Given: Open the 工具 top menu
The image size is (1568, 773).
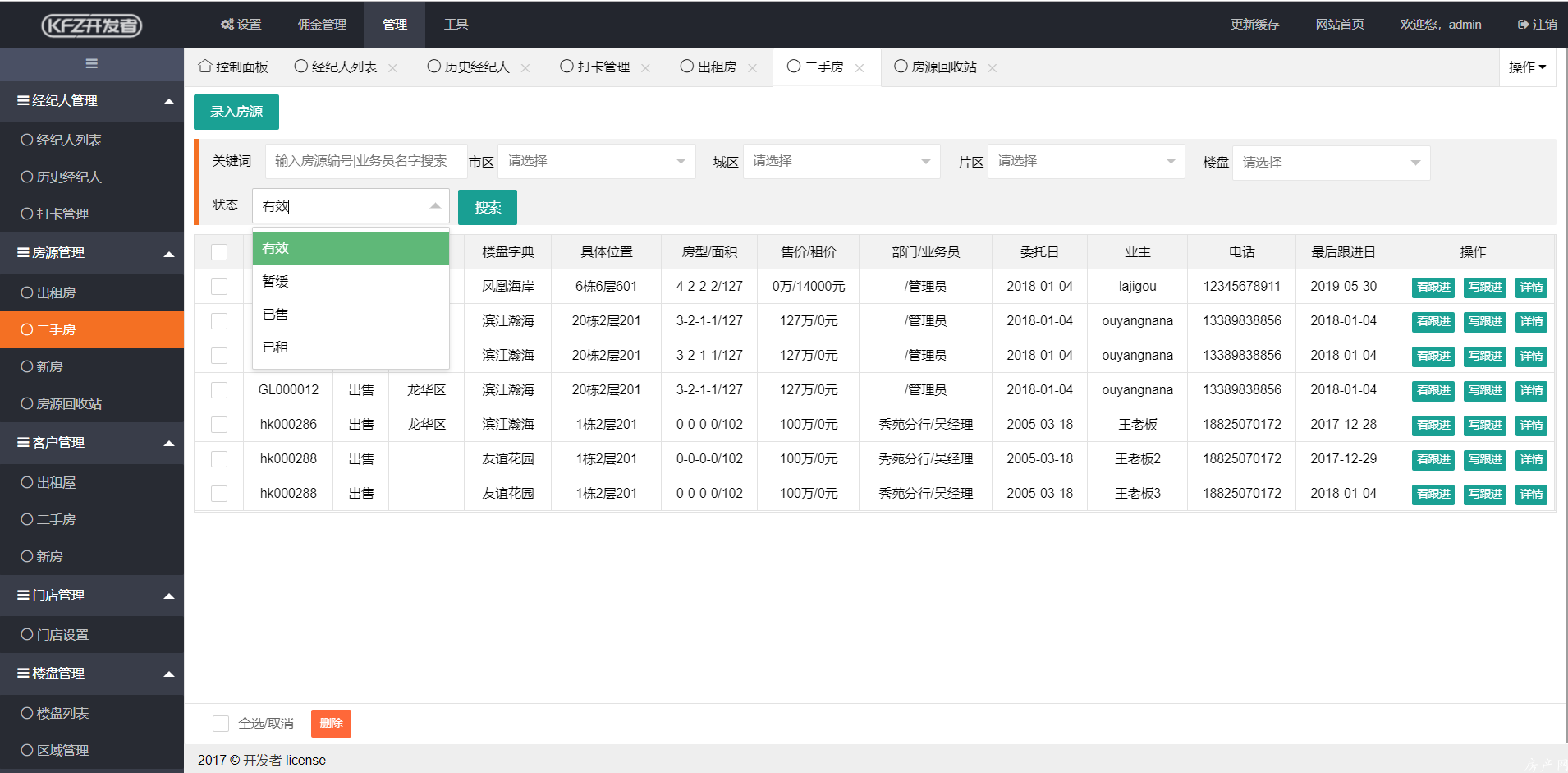Looking at the screenshot, I should [x=456, y=25].
